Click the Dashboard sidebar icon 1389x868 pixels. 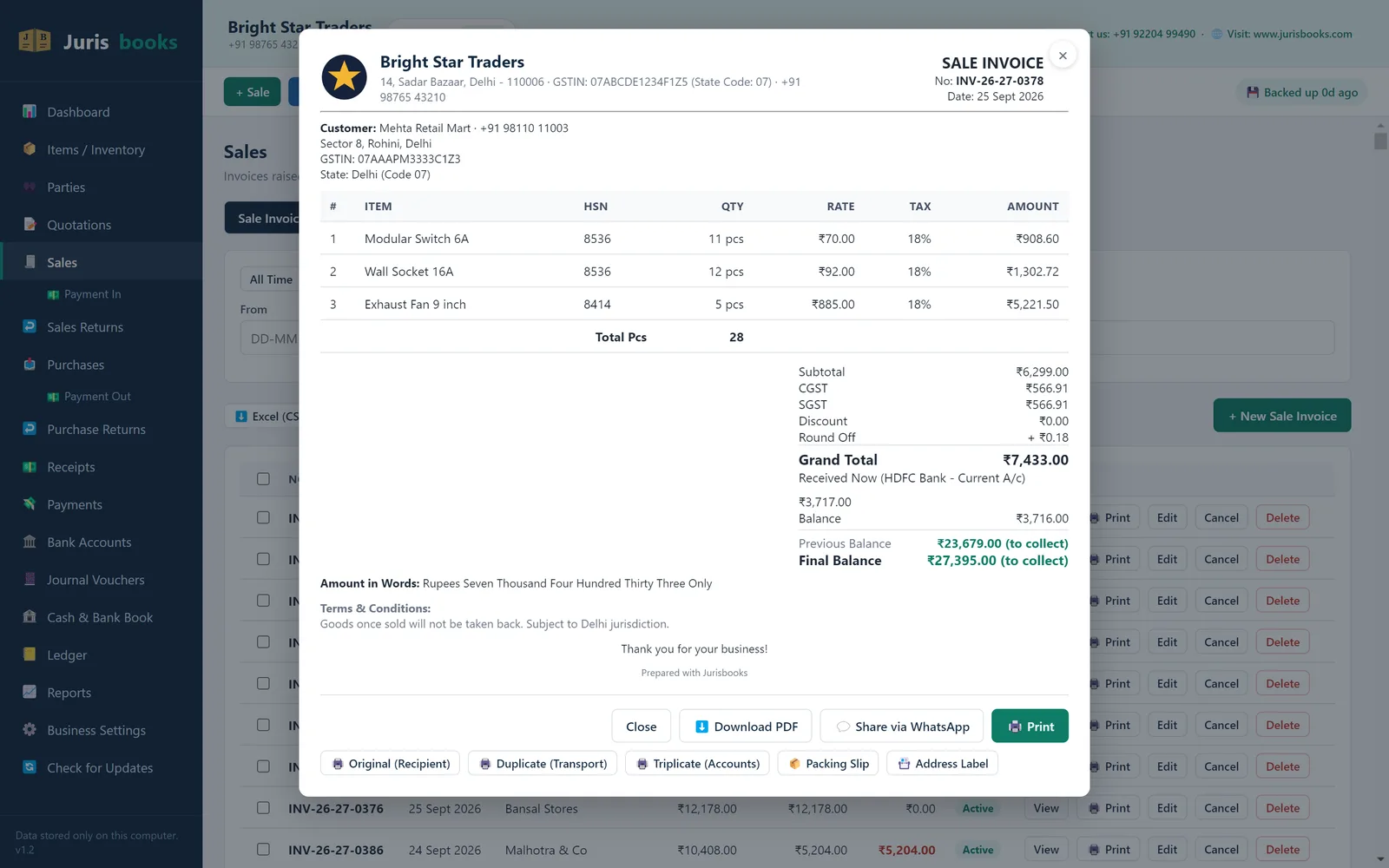(30, 112)
